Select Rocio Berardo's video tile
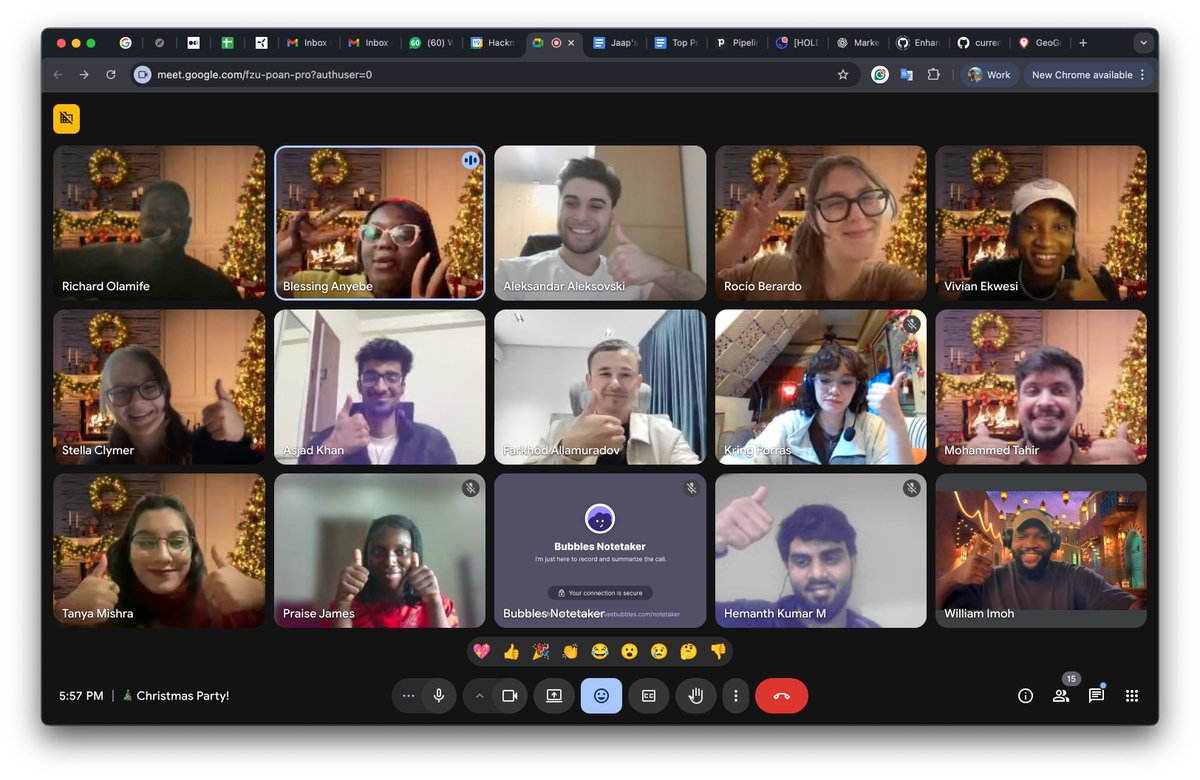 (x=821, y=223)
